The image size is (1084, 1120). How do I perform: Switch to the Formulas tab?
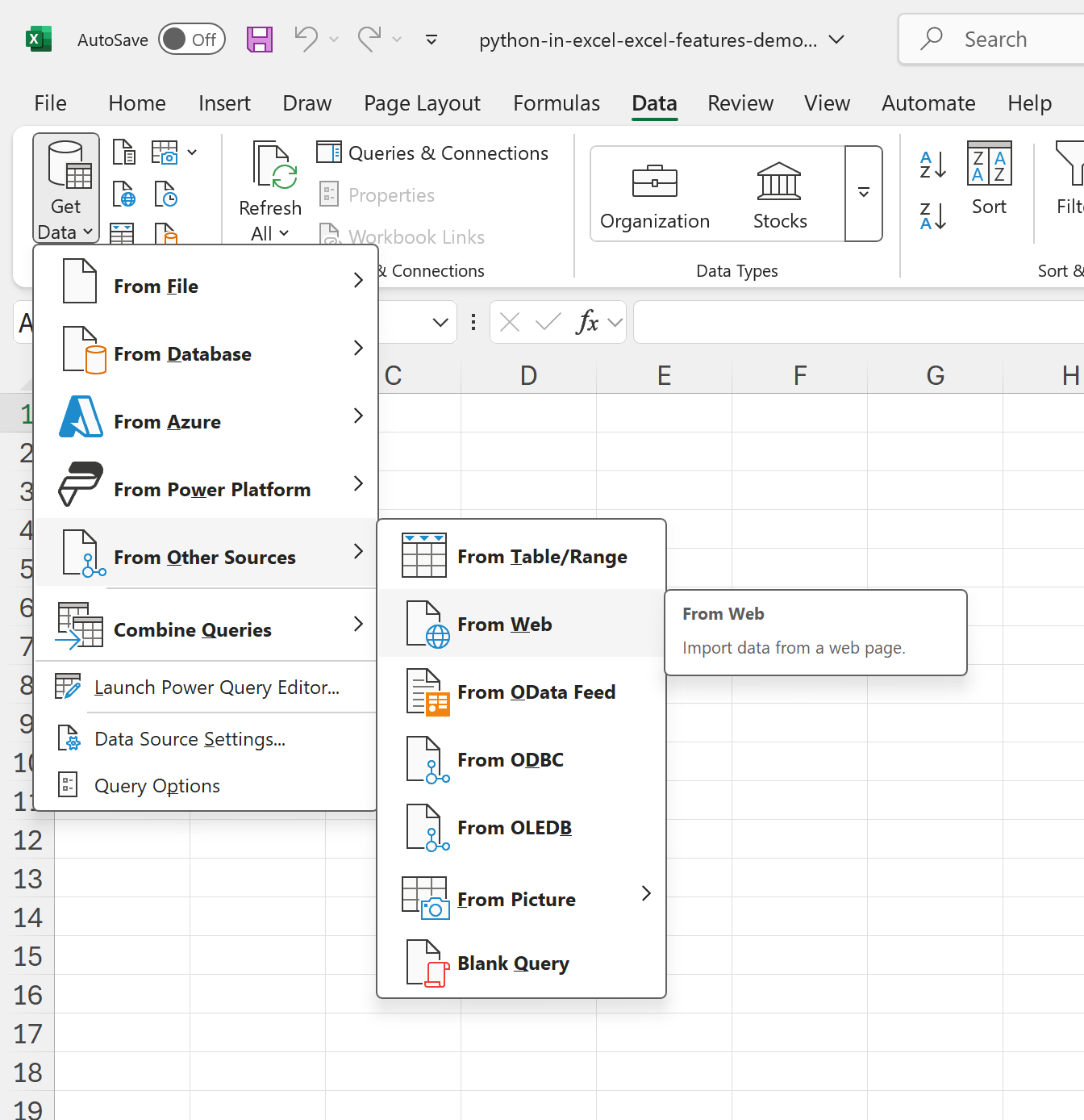pos(557,103)
